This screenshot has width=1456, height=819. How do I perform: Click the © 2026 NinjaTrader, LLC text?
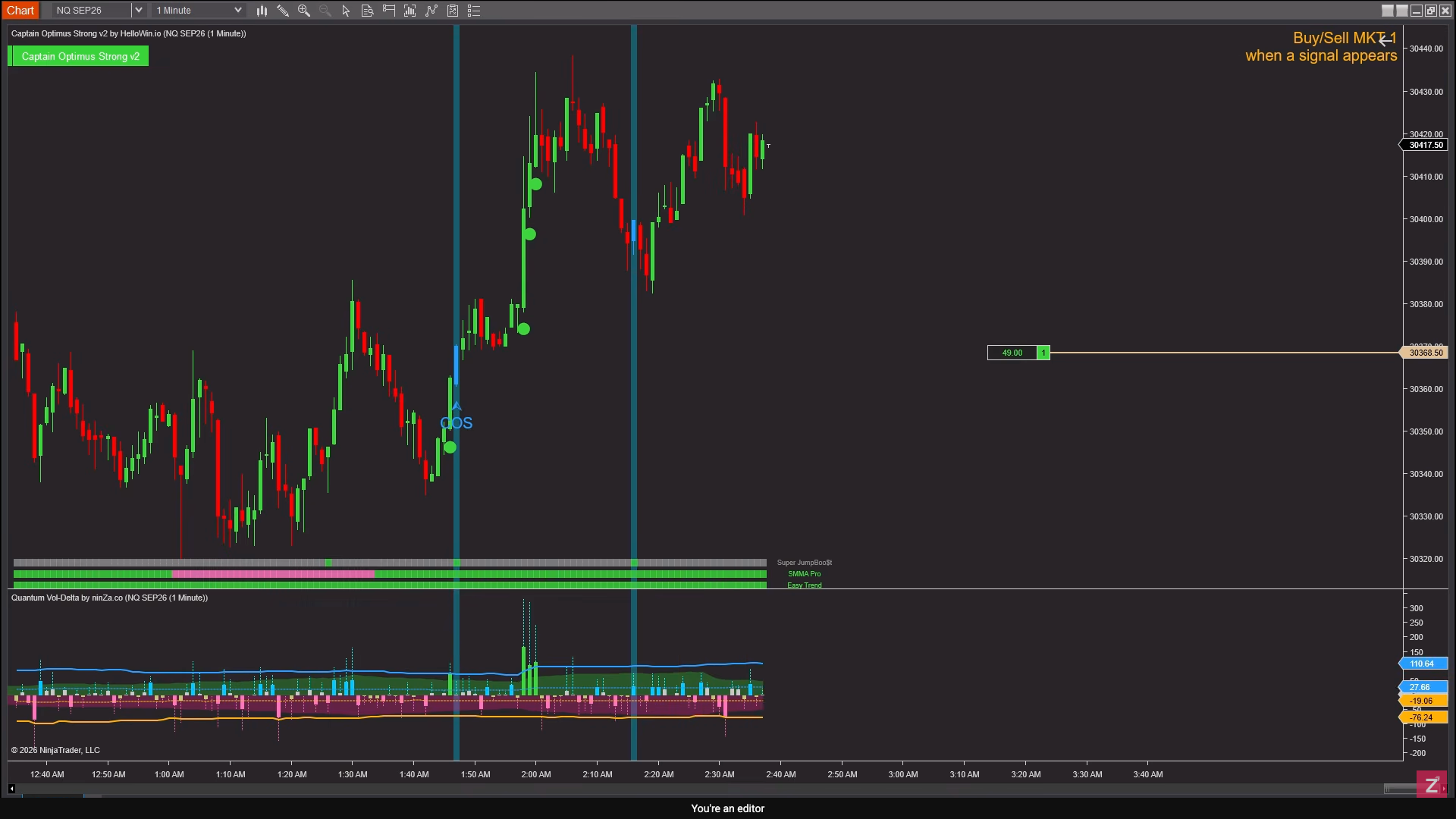(55, 750)
